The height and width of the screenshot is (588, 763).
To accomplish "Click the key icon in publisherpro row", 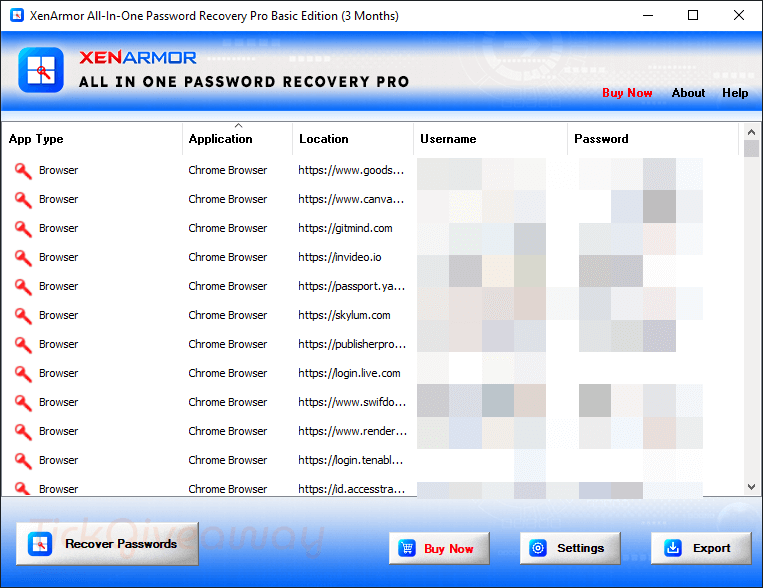I will [22, 345].
